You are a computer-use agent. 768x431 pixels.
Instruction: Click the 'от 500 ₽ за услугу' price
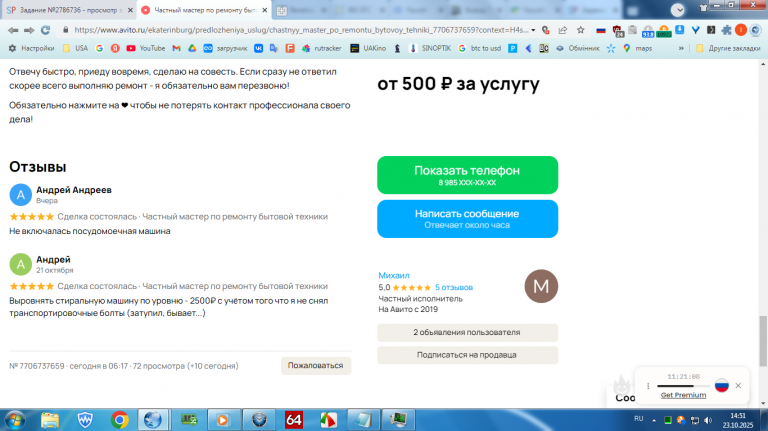tap(458, 84)
